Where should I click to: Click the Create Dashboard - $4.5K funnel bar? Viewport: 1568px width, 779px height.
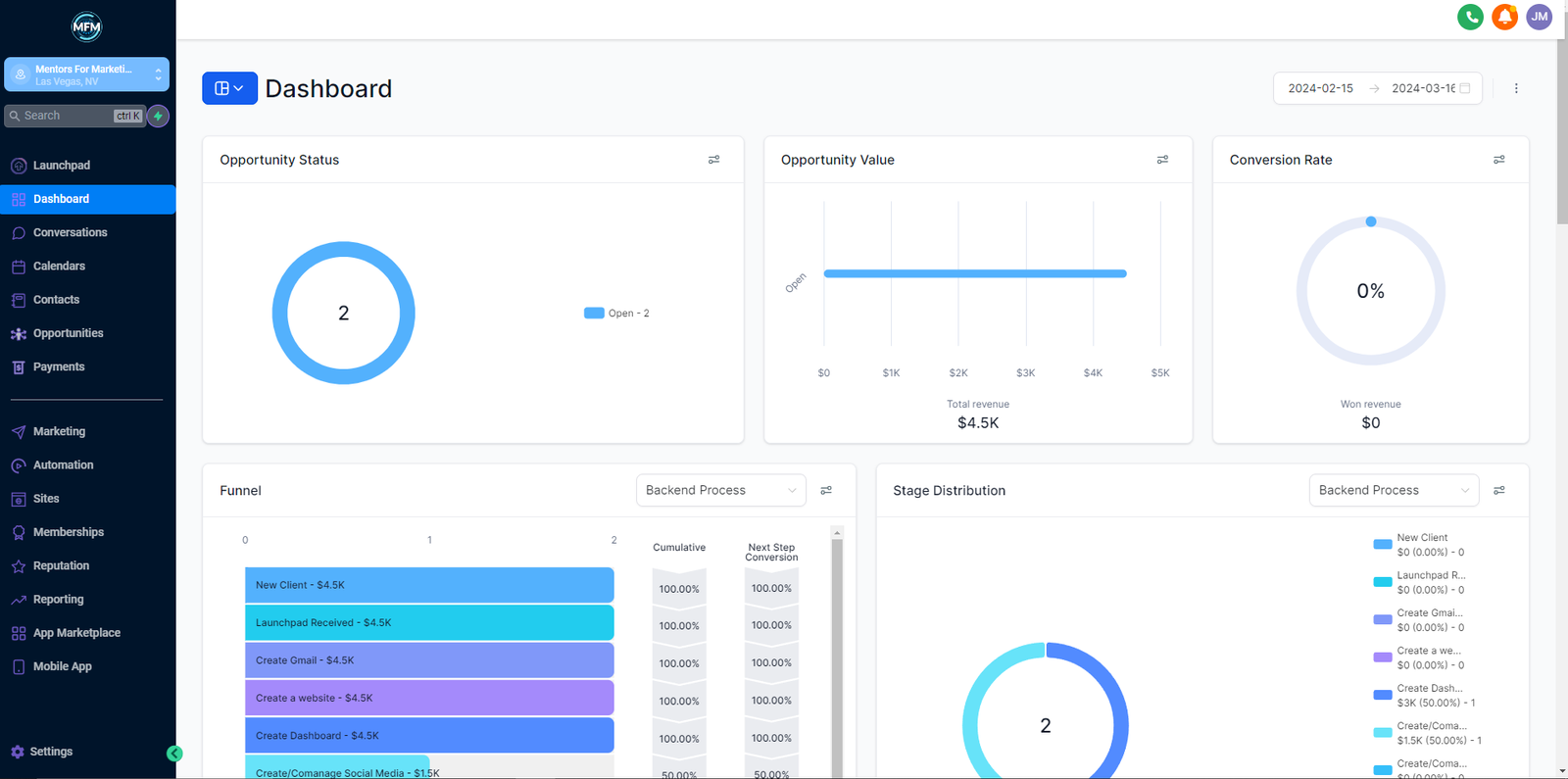point(429,736)
